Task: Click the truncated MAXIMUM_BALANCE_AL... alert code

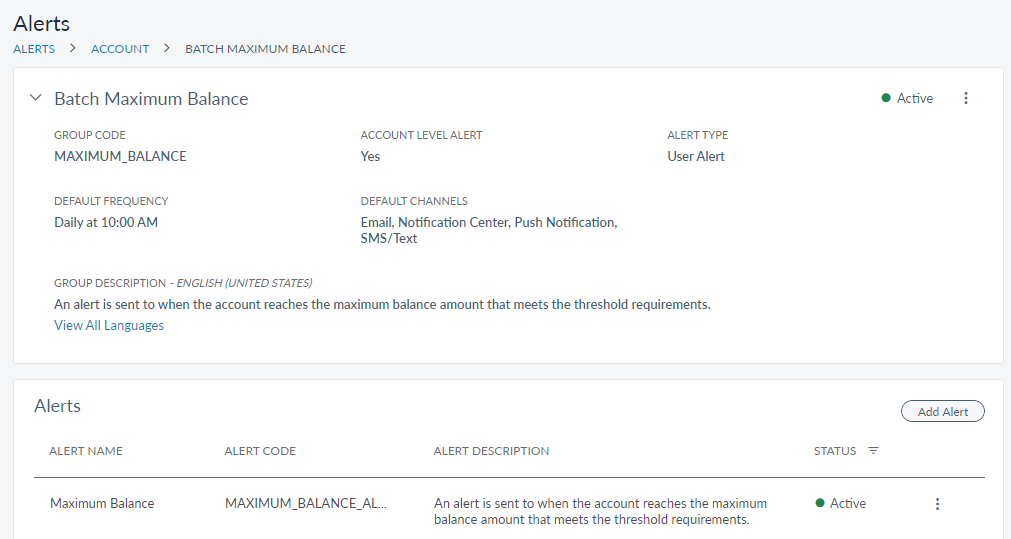Action: coord(306,504)
